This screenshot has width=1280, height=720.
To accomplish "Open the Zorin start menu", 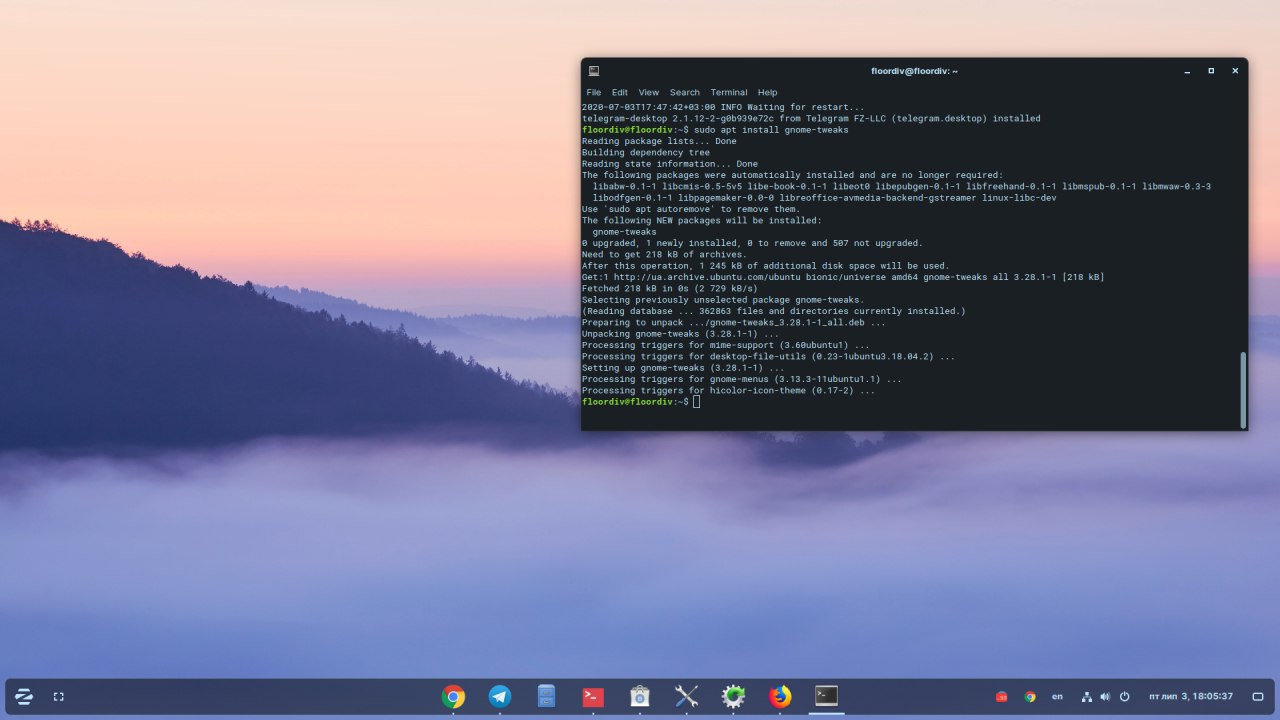I will click(24, 697).
